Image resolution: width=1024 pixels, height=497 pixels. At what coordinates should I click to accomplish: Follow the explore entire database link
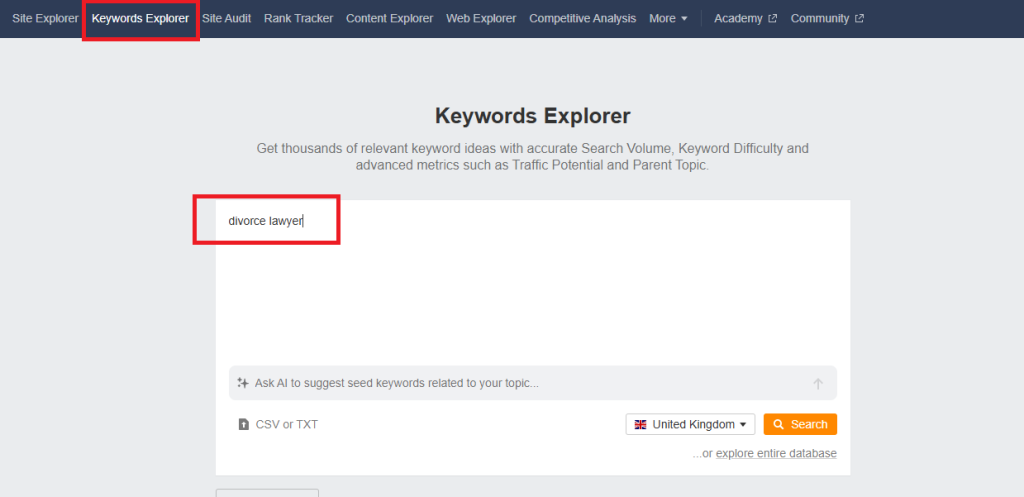[776, 453]
